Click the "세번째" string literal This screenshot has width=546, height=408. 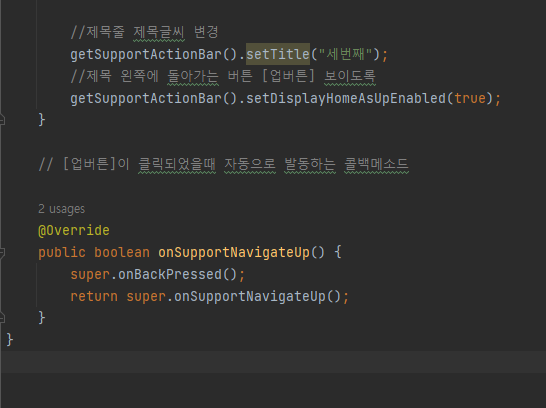pyautogui.click(x=345, y=54)
